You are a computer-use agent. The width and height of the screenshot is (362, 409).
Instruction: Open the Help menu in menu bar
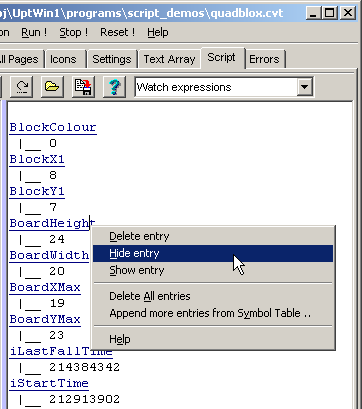pyautogui.click(x=158, y=32)
